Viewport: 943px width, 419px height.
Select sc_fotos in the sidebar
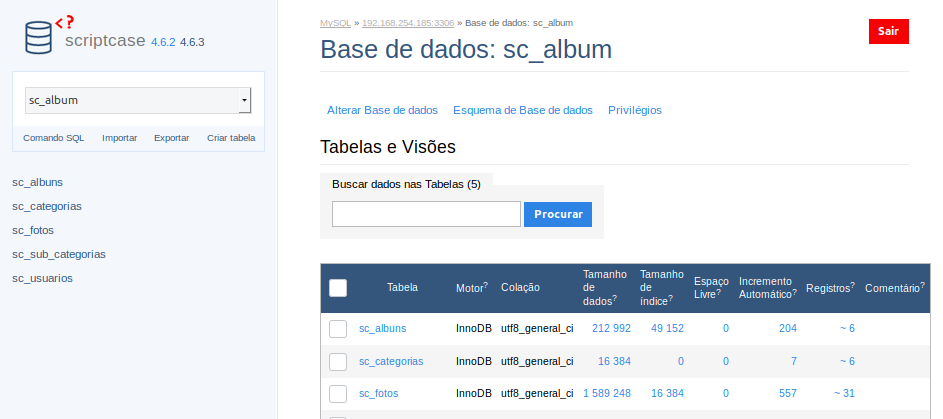33,230
